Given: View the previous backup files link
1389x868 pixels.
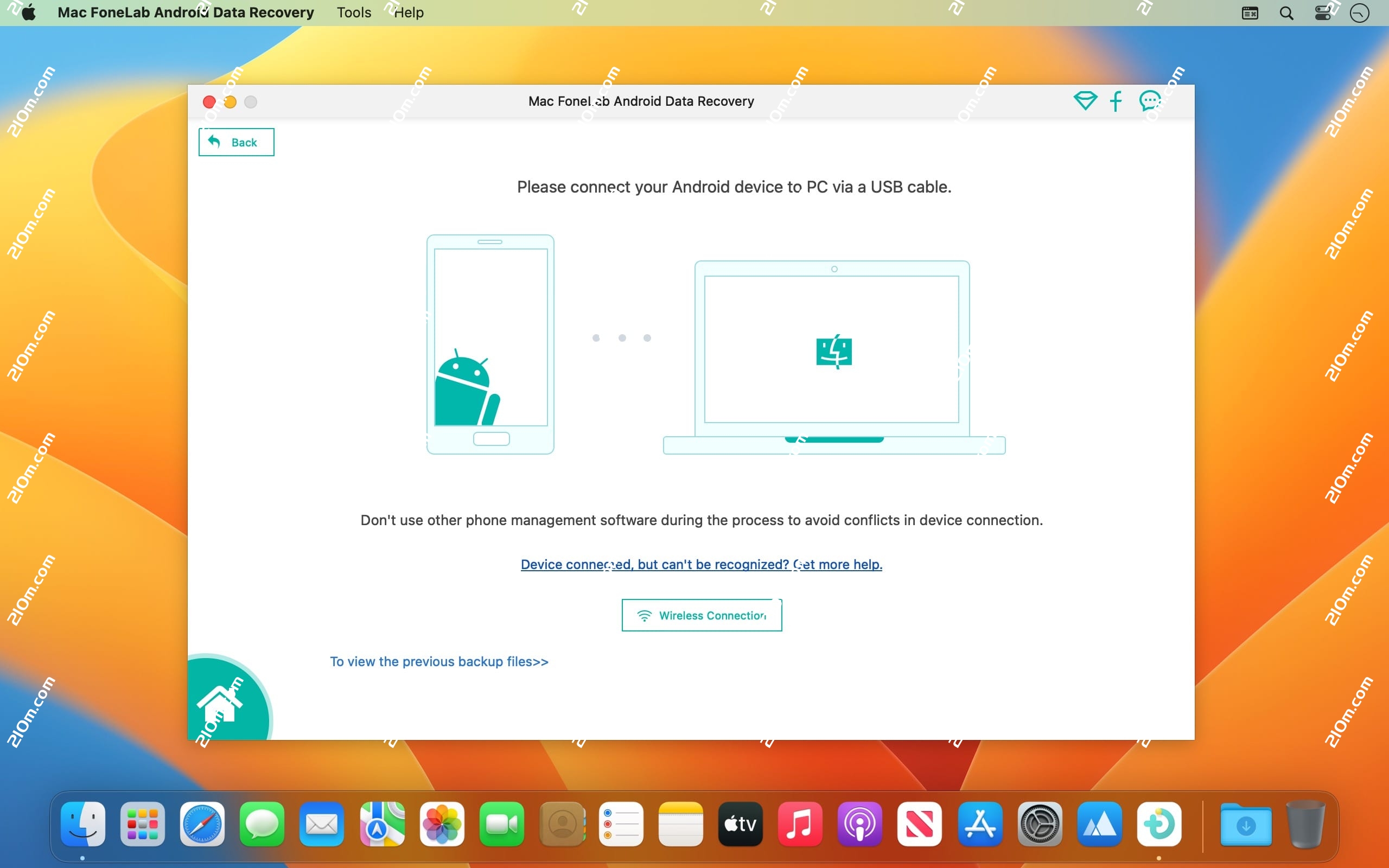Looking at the screenshot, I should click(439, 661).
